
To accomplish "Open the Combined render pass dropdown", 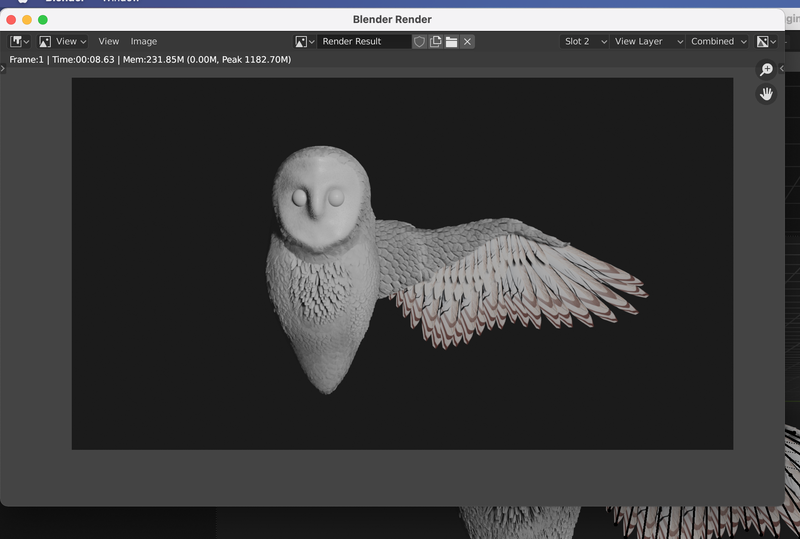I will (x=717, y=41).
